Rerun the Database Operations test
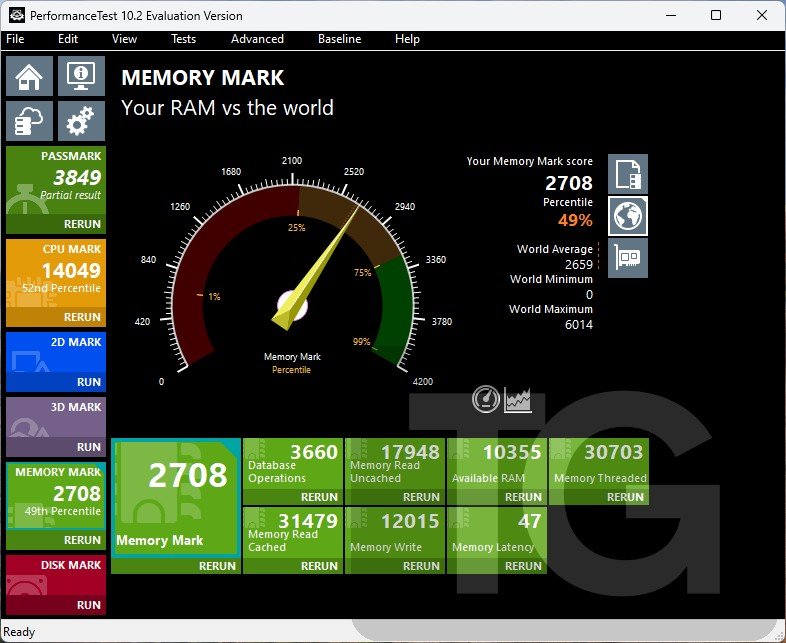 pos(319,497)
